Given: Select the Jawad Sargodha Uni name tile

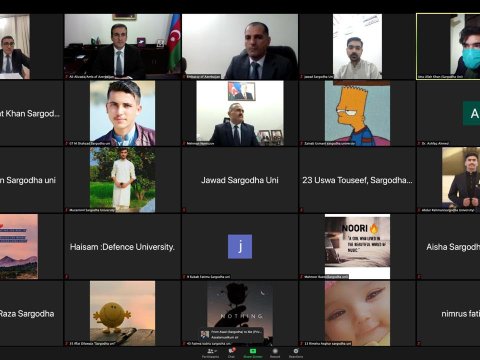Looking at the screenshot, I should [x=240, y=180].
